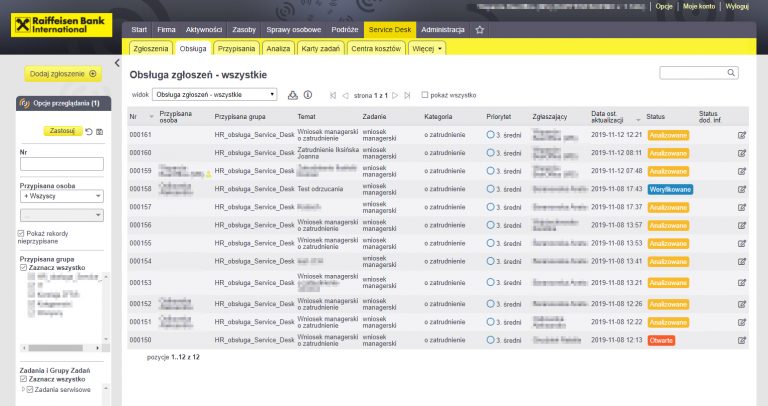Toggle 'Zaznacz wszystko' under Przypisana grupa
Screen dimensions: 768x406
click(x=23, y=267)
